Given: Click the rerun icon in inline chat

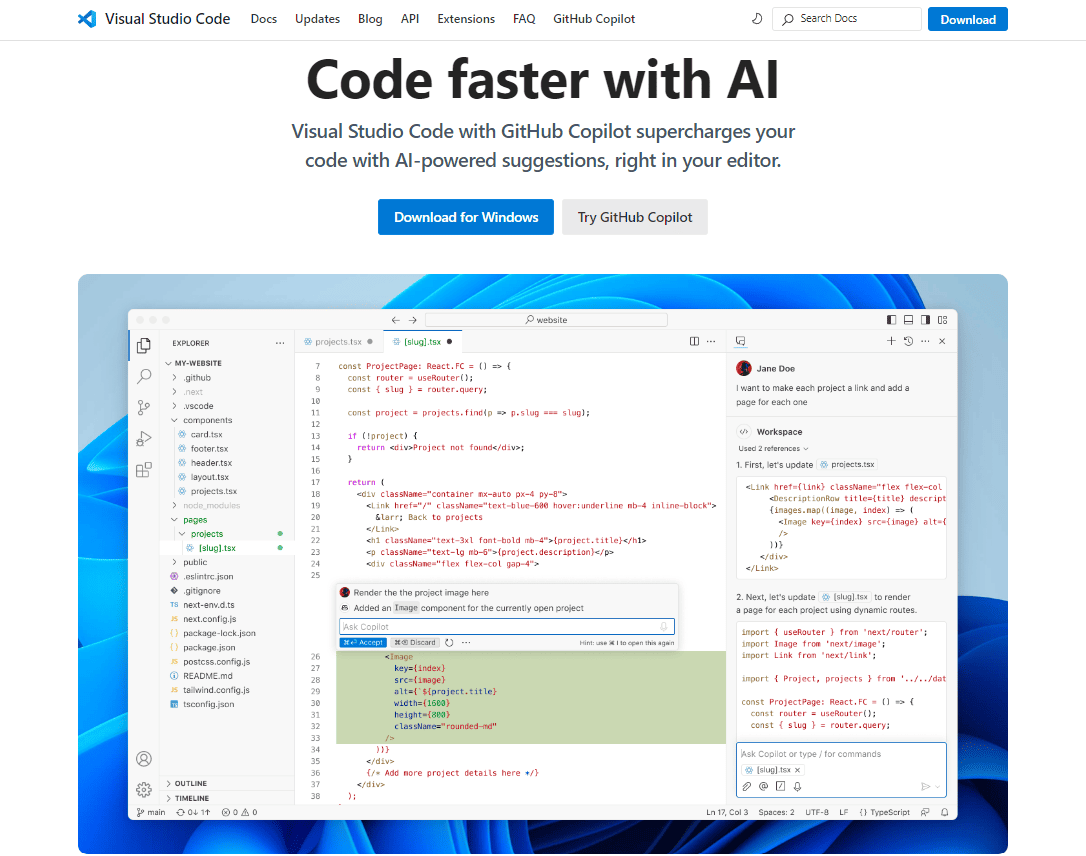Looking at the screenshot, I should coord(449,643).
